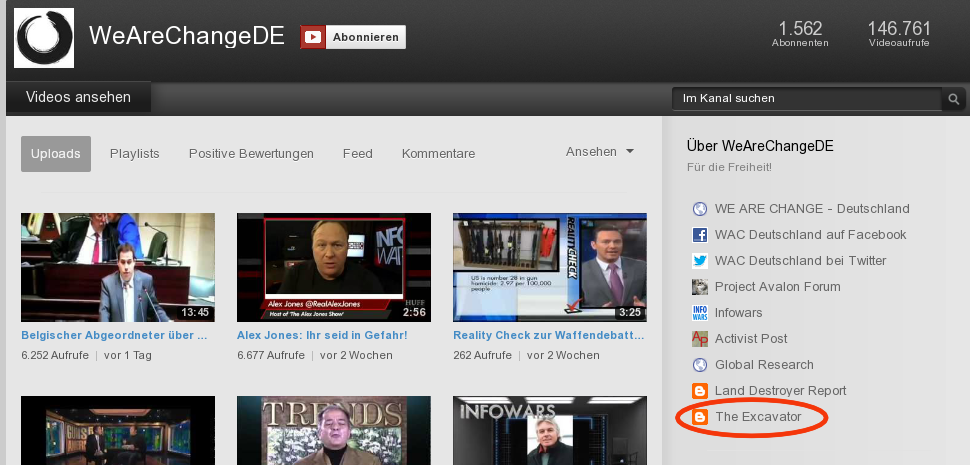Subscribe via the Abonnieren button
The height and width of the screenshot is (465, 970).
point(353,37)
